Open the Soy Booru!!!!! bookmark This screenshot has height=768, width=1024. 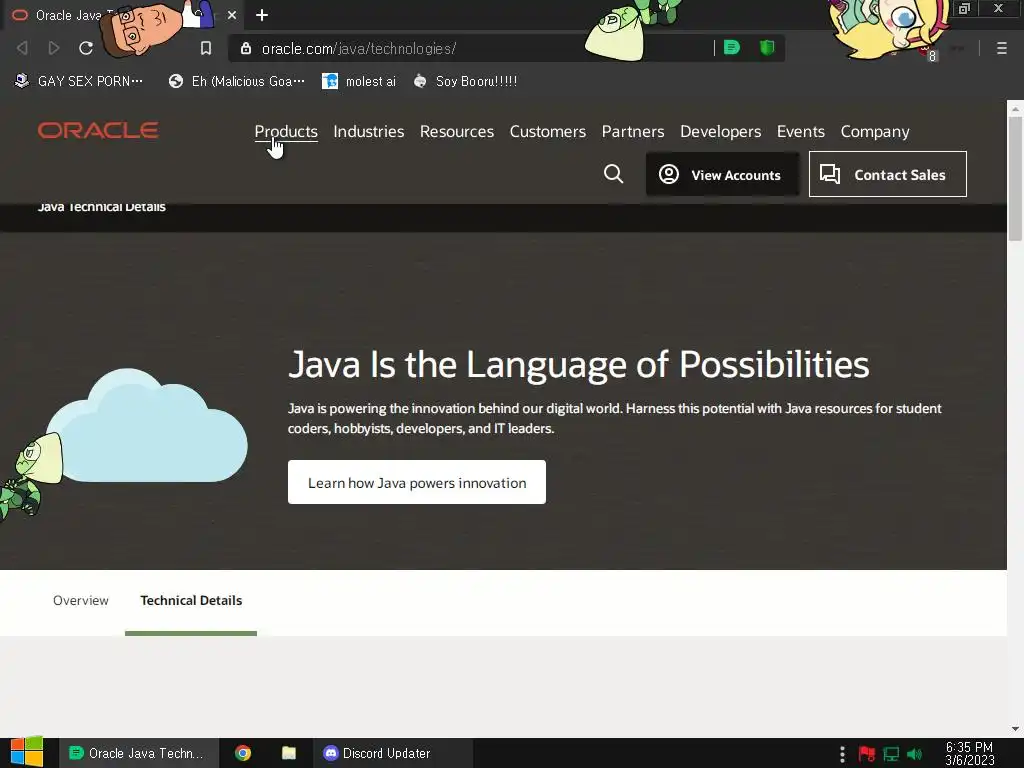pyautogui.click(x=466, y=81)
